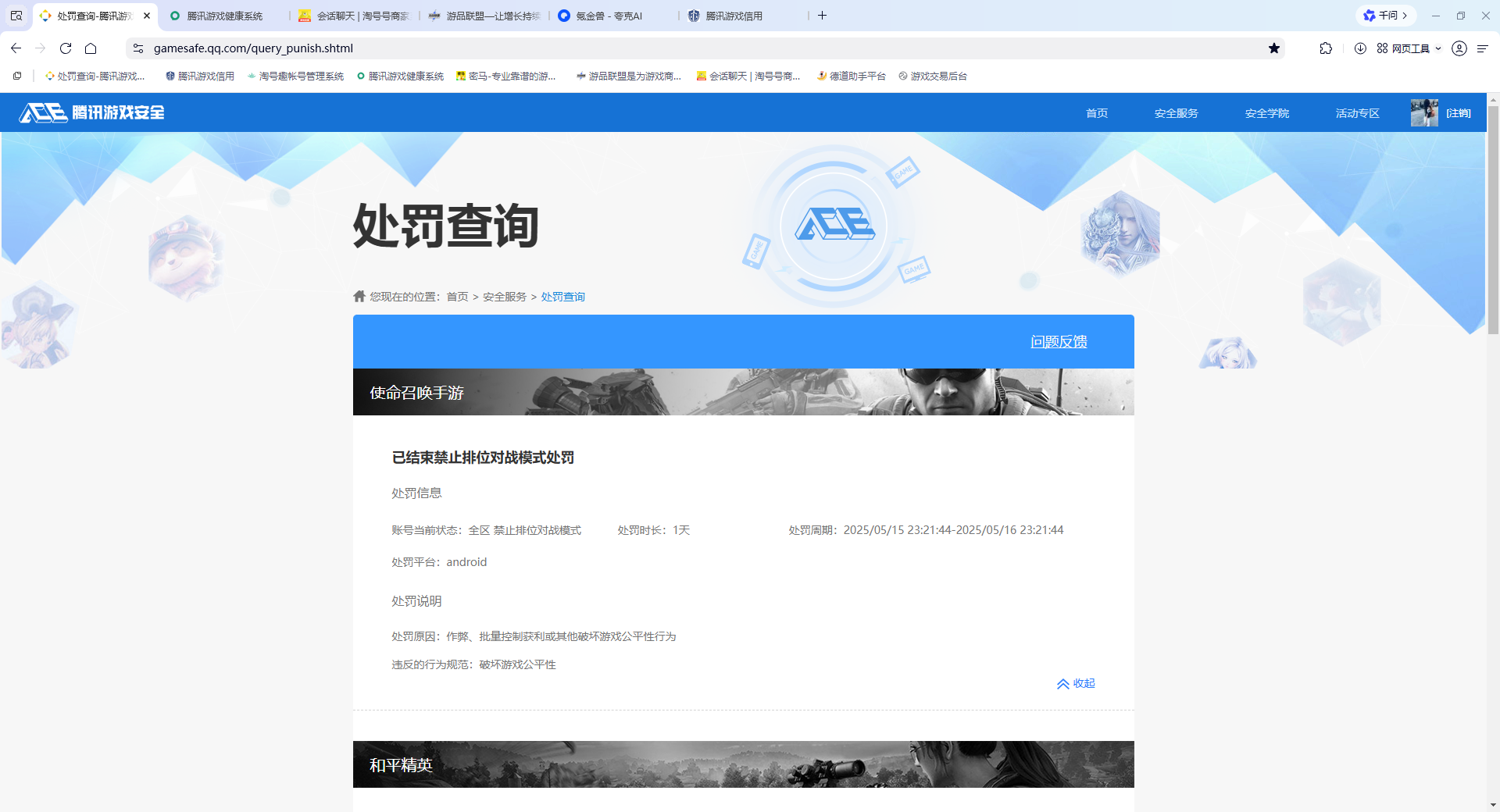Expand the 网页工具 dropdown chevron
The image size is (1500, 812).
point(1440,48)
